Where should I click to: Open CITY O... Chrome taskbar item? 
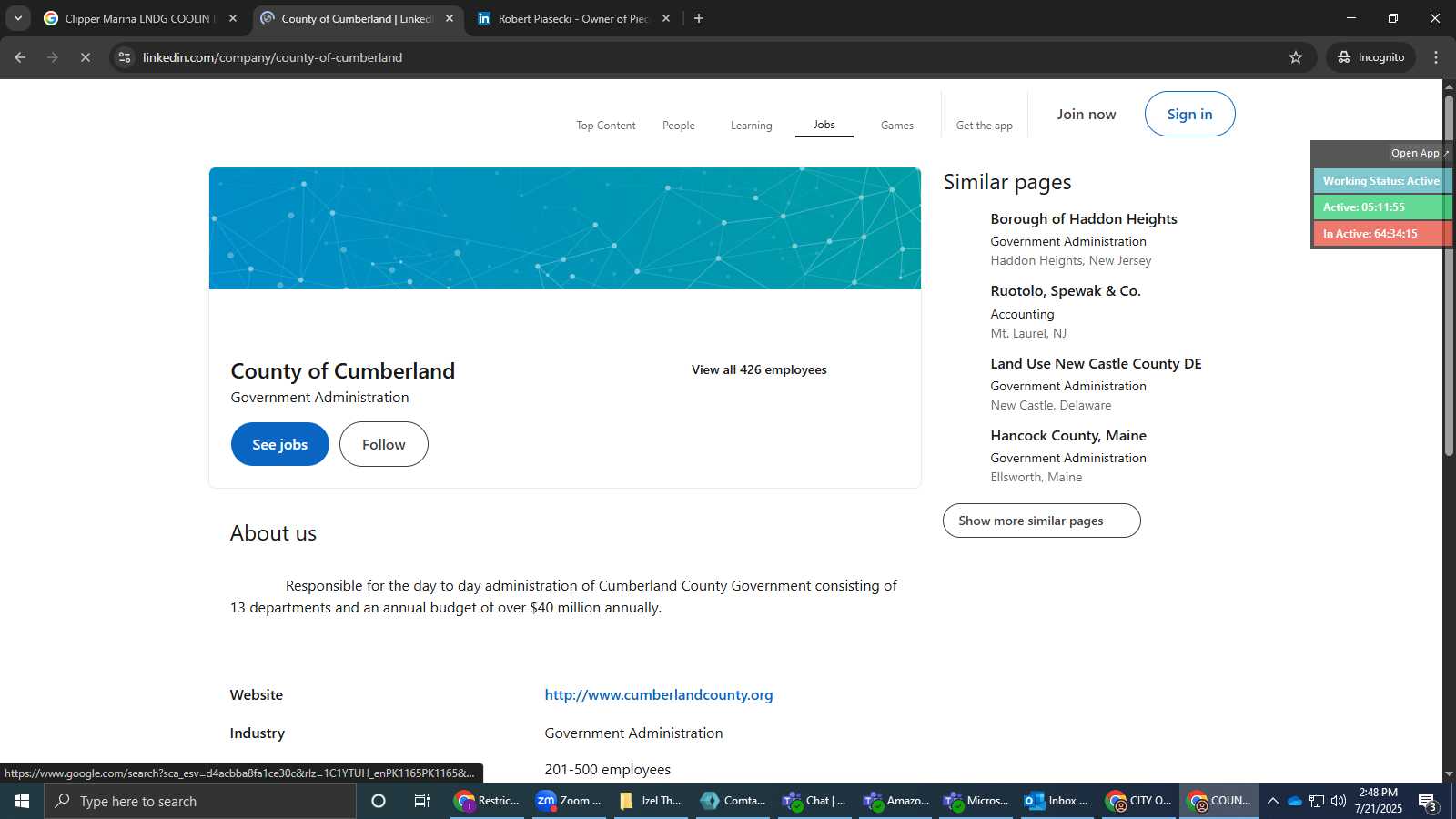click(x=1138, y=801)
